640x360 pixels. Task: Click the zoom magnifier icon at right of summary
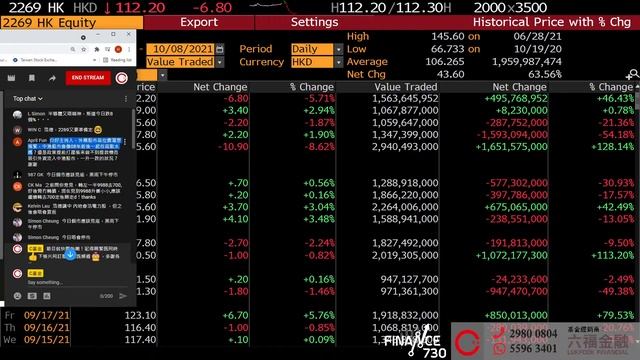632,74
